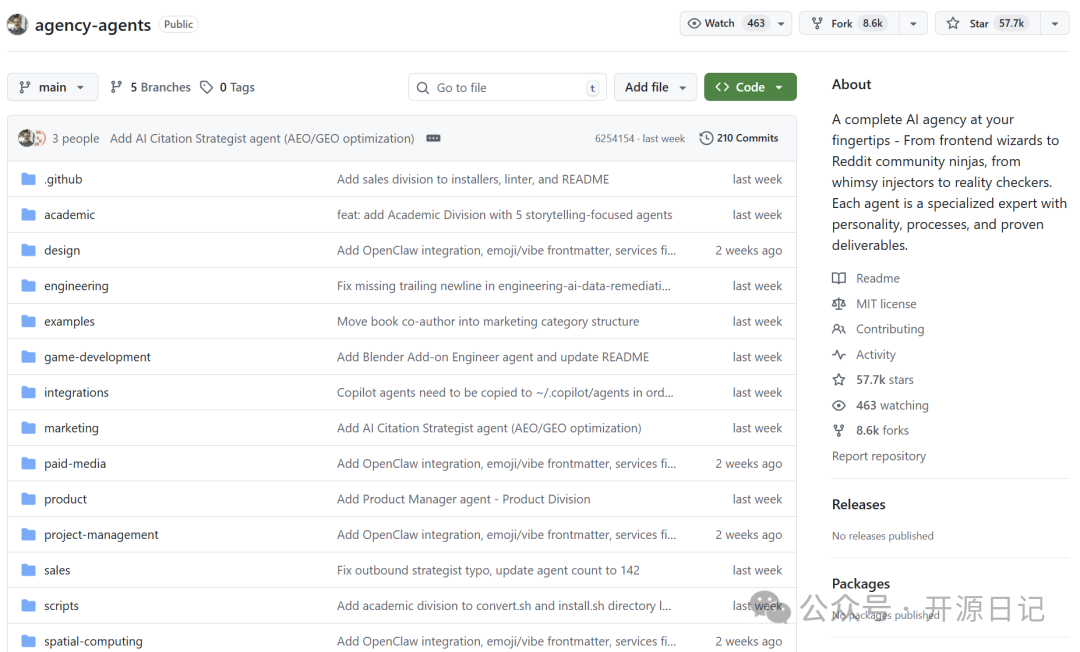The height and width of the screenshot is (652, 1080).
Task: Open the commit history via the clock icon
Action: (x=706, y=137)
